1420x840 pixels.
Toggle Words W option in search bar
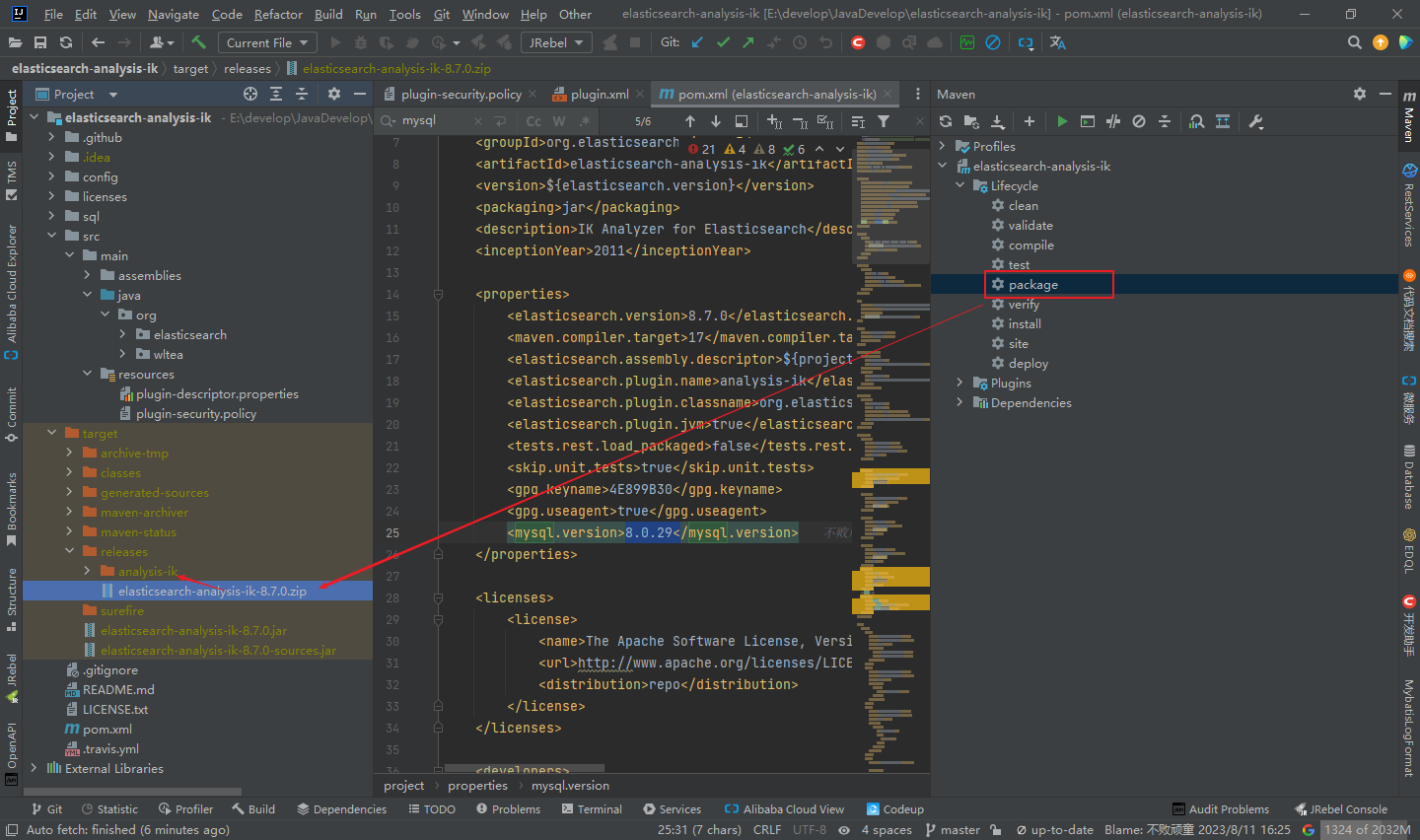[x=559, y=121]
